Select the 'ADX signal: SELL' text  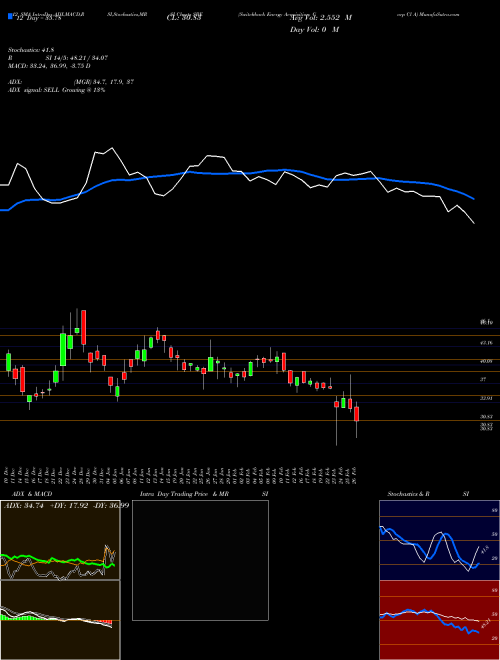click(34, 90)
